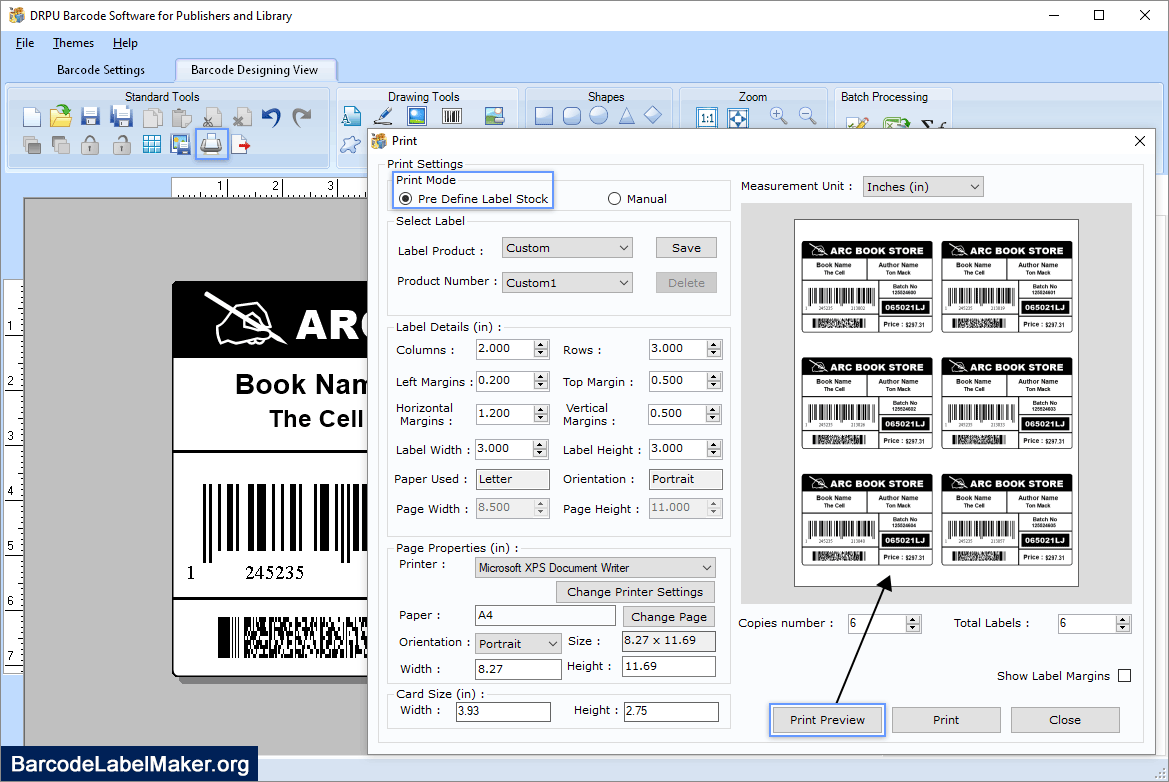Click the Fit to window zoom icon
Viewport: 1169px width, 782px height.
[738, 118]
